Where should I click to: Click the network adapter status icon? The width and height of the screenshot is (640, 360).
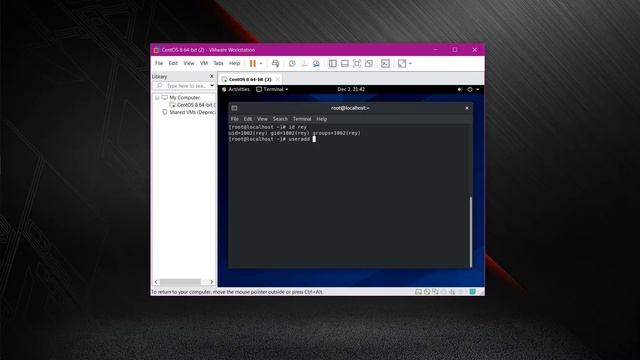[435, 292]
